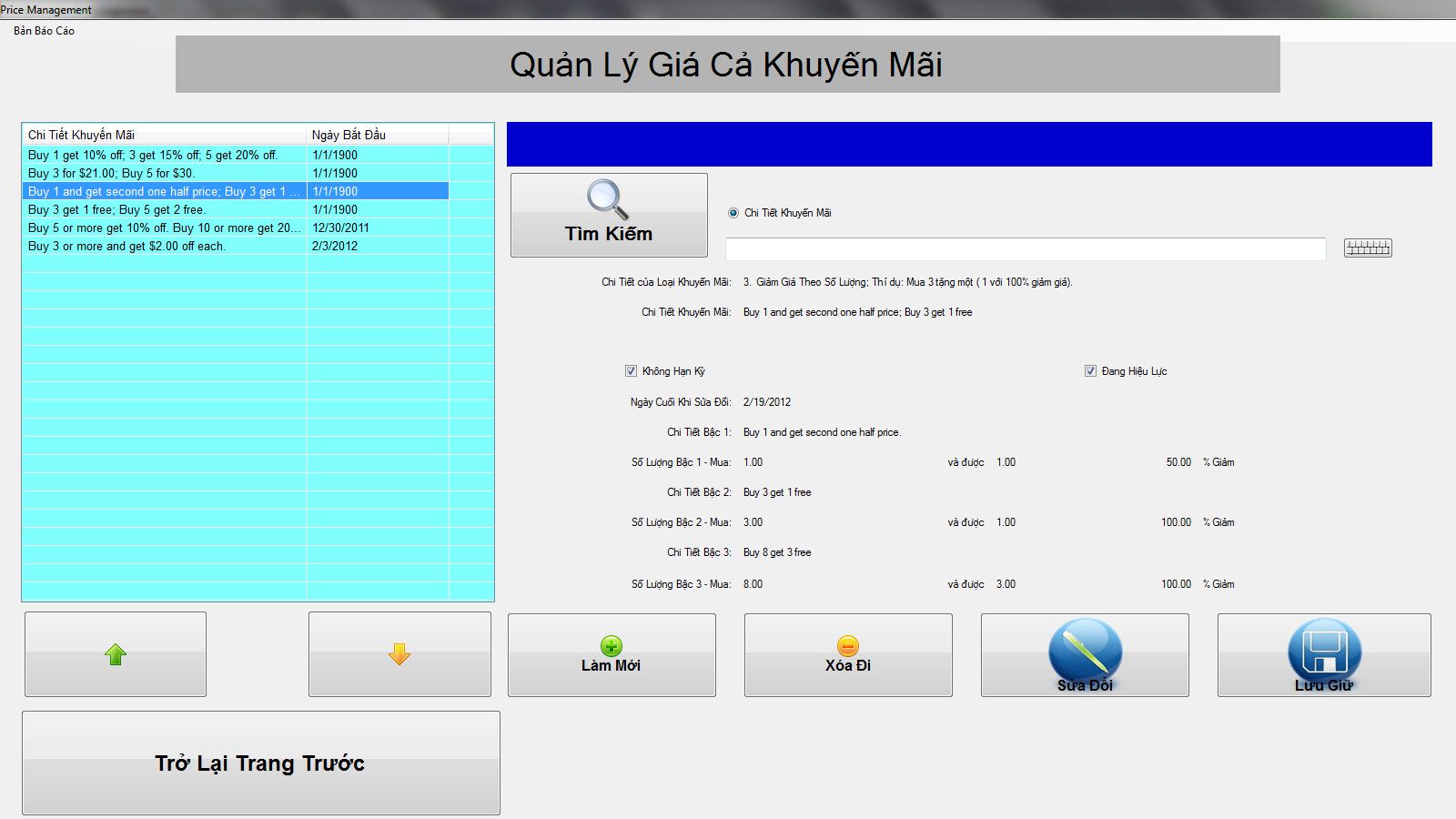Click the Lưu Giữ floppy disk icon
The image size is (1456, 819).
[1324, 650]
